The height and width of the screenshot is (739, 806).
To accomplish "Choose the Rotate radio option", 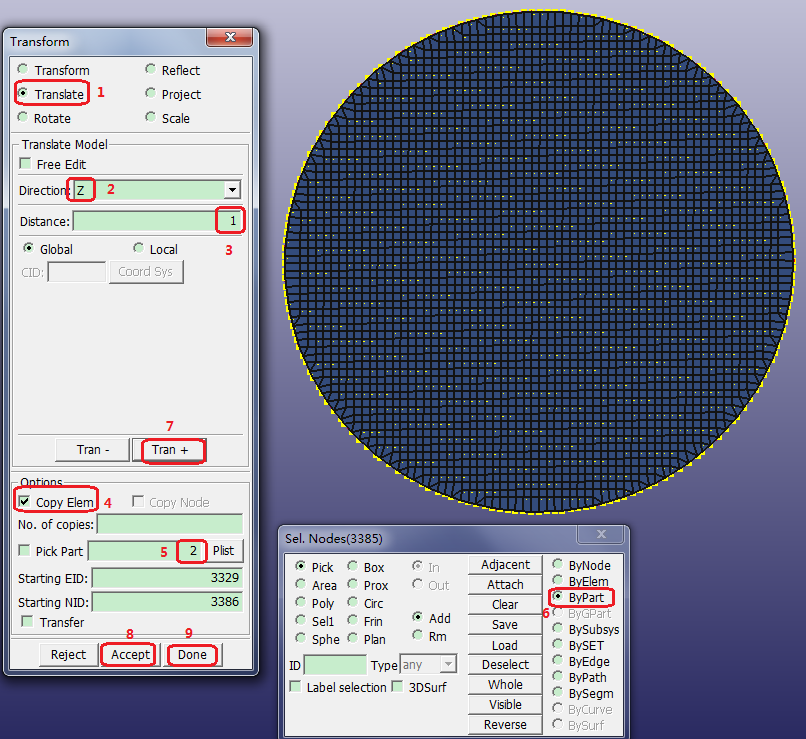I will (23, 118).
